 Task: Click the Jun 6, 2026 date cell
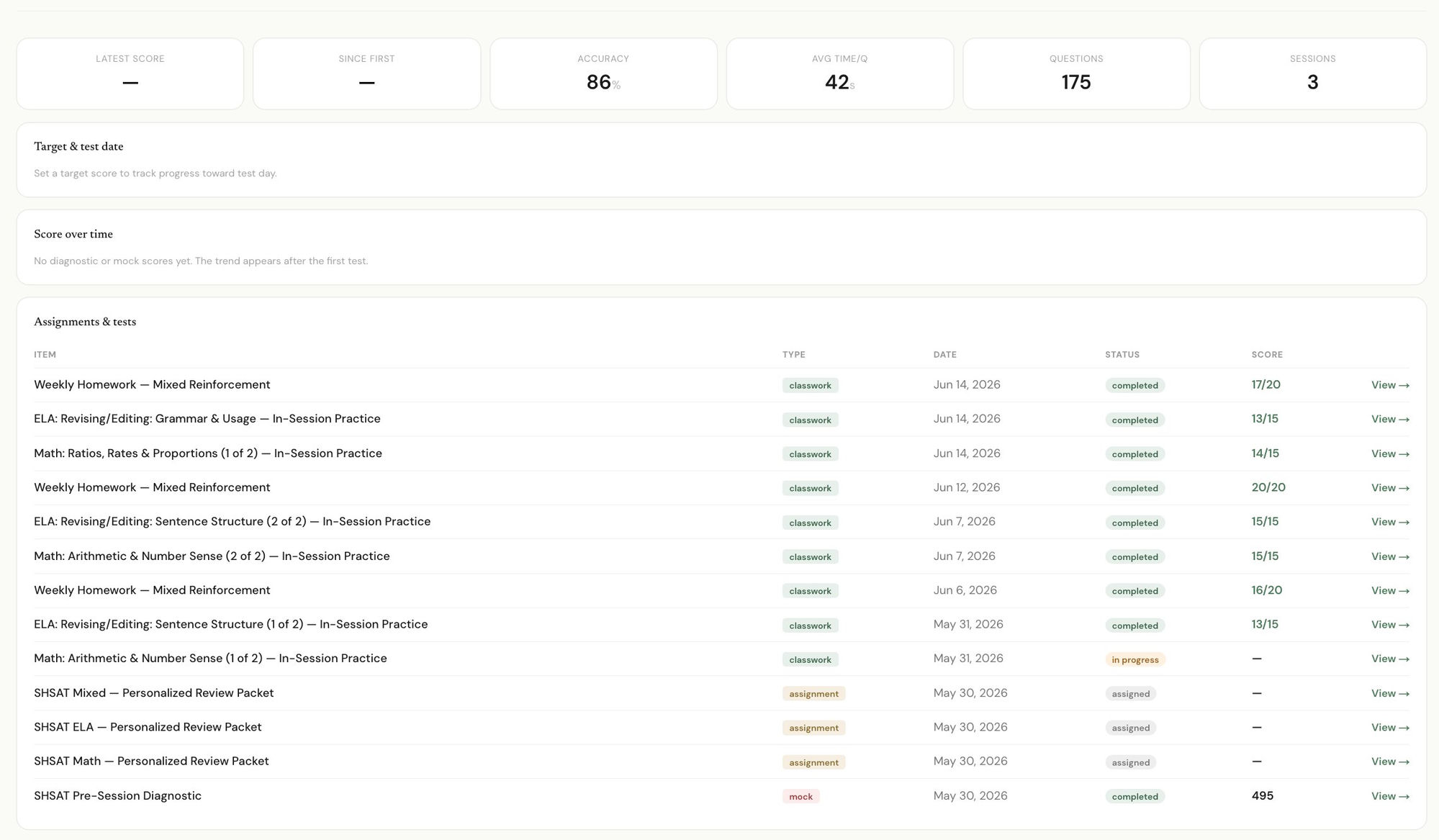coord(965,590)
